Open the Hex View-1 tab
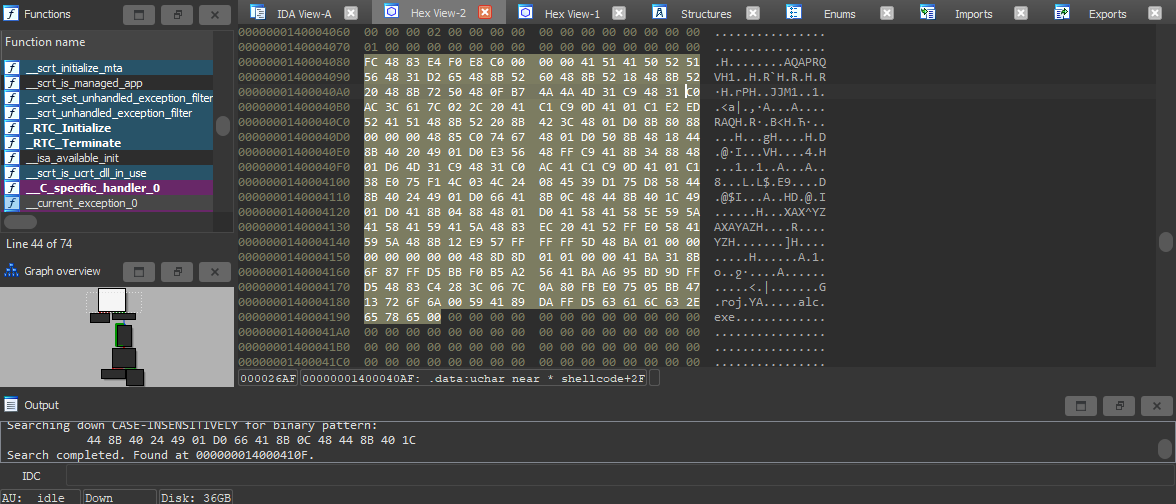This screenshot has height=504, width=1176. click(570, 13)
